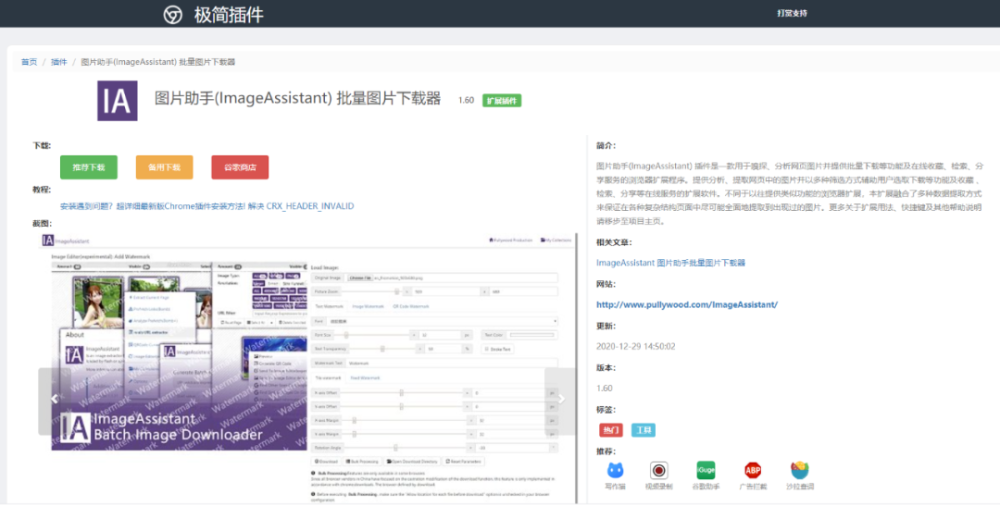This screenshot has height=506, width=1000.
Task: Show previous screenshot with left arrow
Action: click(54, 399)
